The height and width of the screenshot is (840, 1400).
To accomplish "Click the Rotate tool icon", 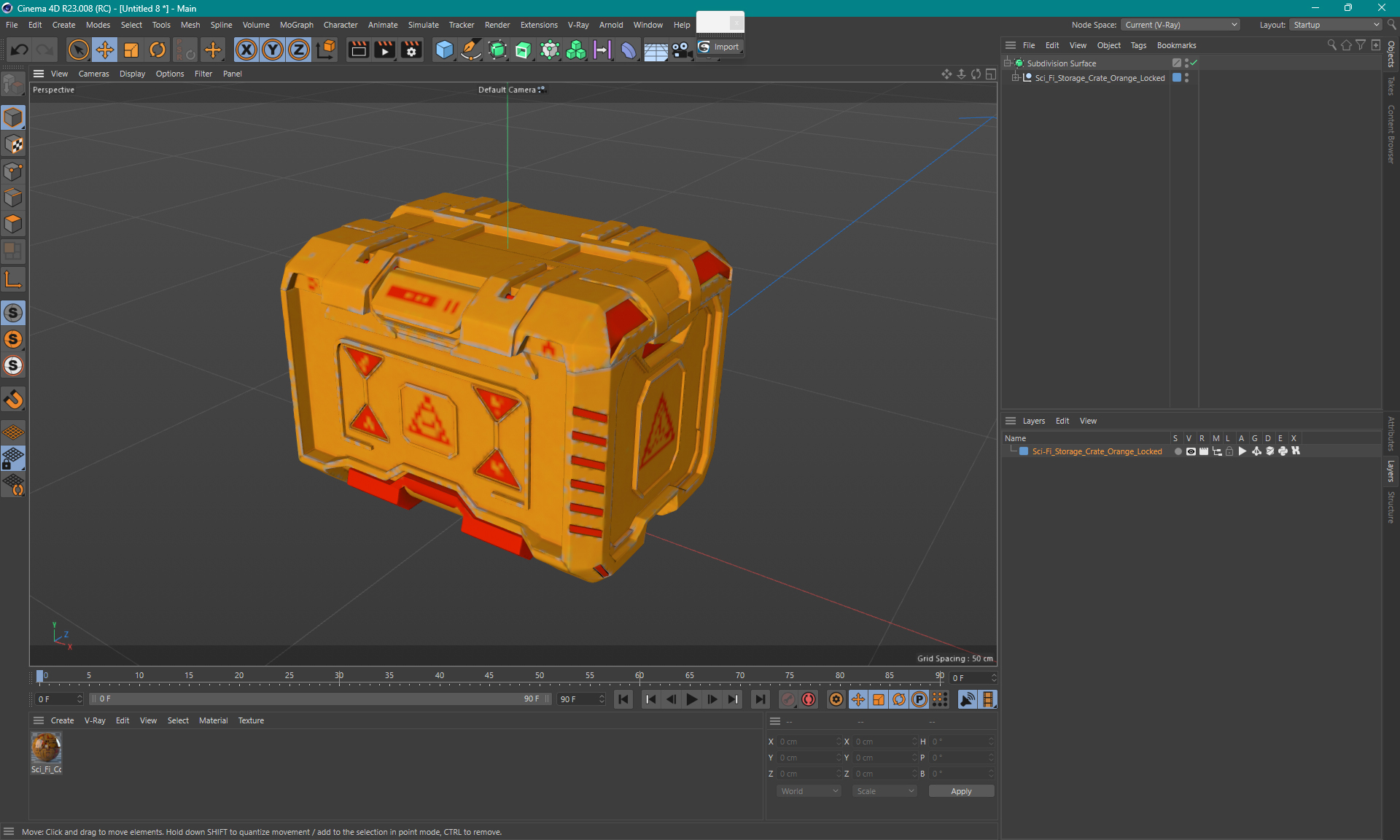I will (157, 49).
